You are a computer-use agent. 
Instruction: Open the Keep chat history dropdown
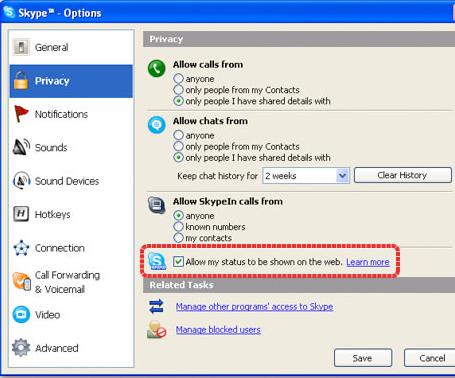[x=342, y=175]
